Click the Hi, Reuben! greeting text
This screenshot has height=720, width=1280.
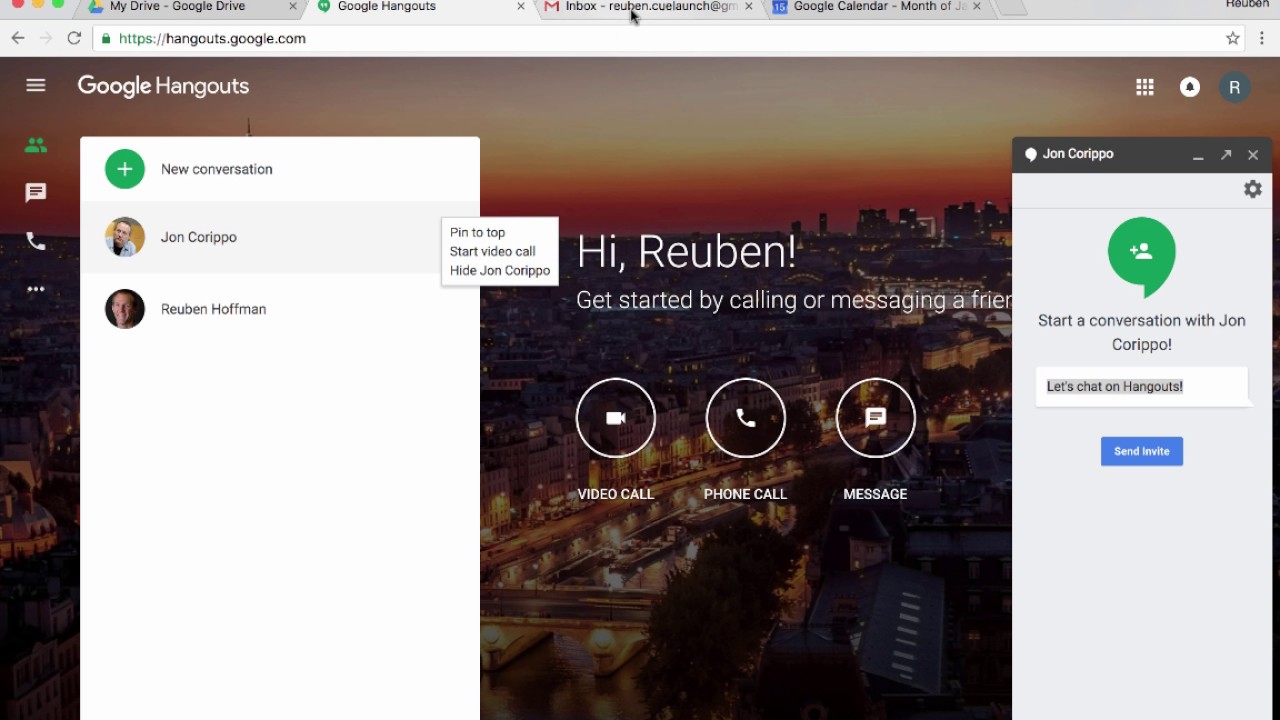coord(686,252)
